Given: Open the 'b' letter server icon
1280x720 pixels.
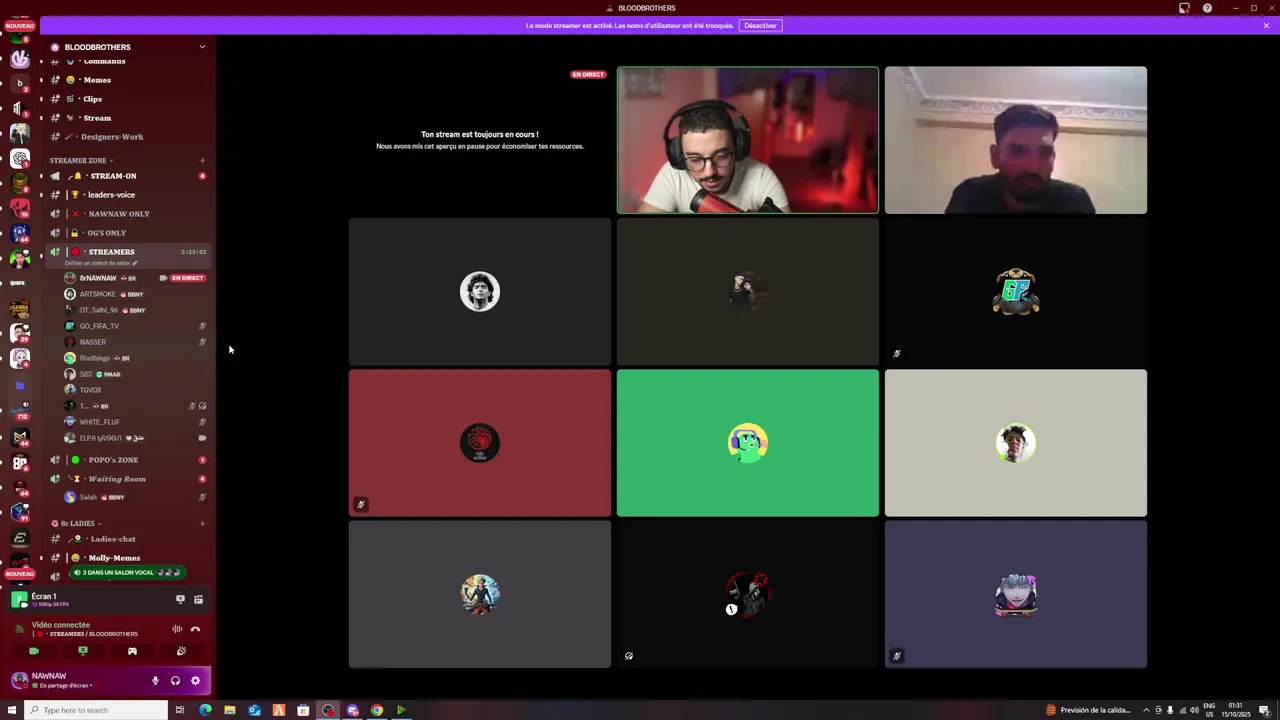Looking at the screenshot, I should (20, 83).
